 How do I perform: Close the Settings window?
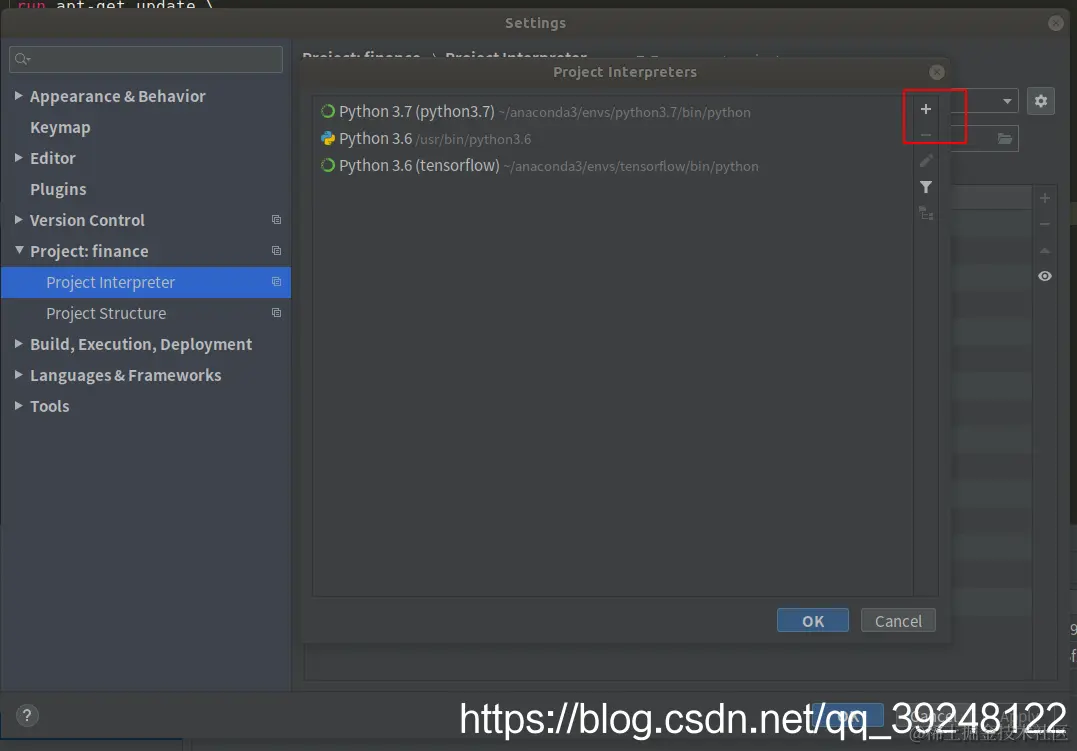[1056, 23]
